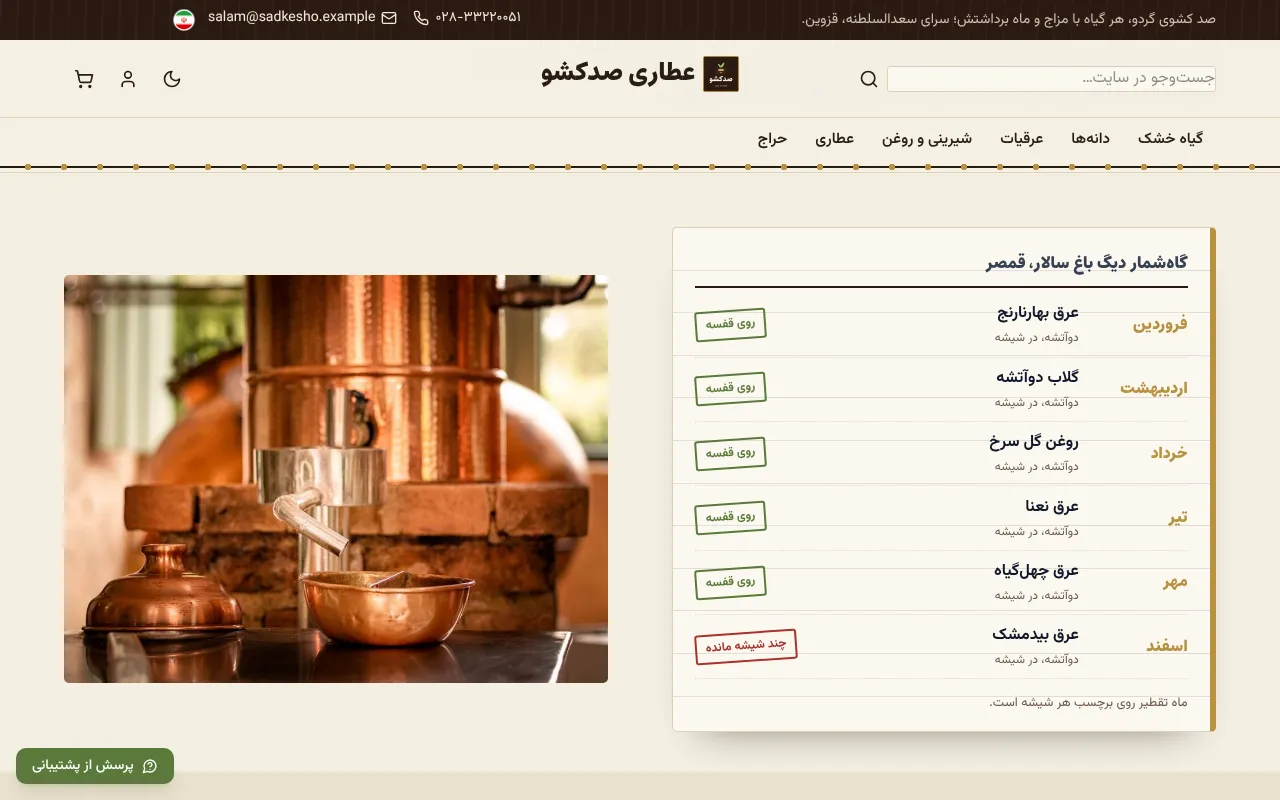
Task: Select گلاب دوآتشه entry
Action: pos(1038,377)
